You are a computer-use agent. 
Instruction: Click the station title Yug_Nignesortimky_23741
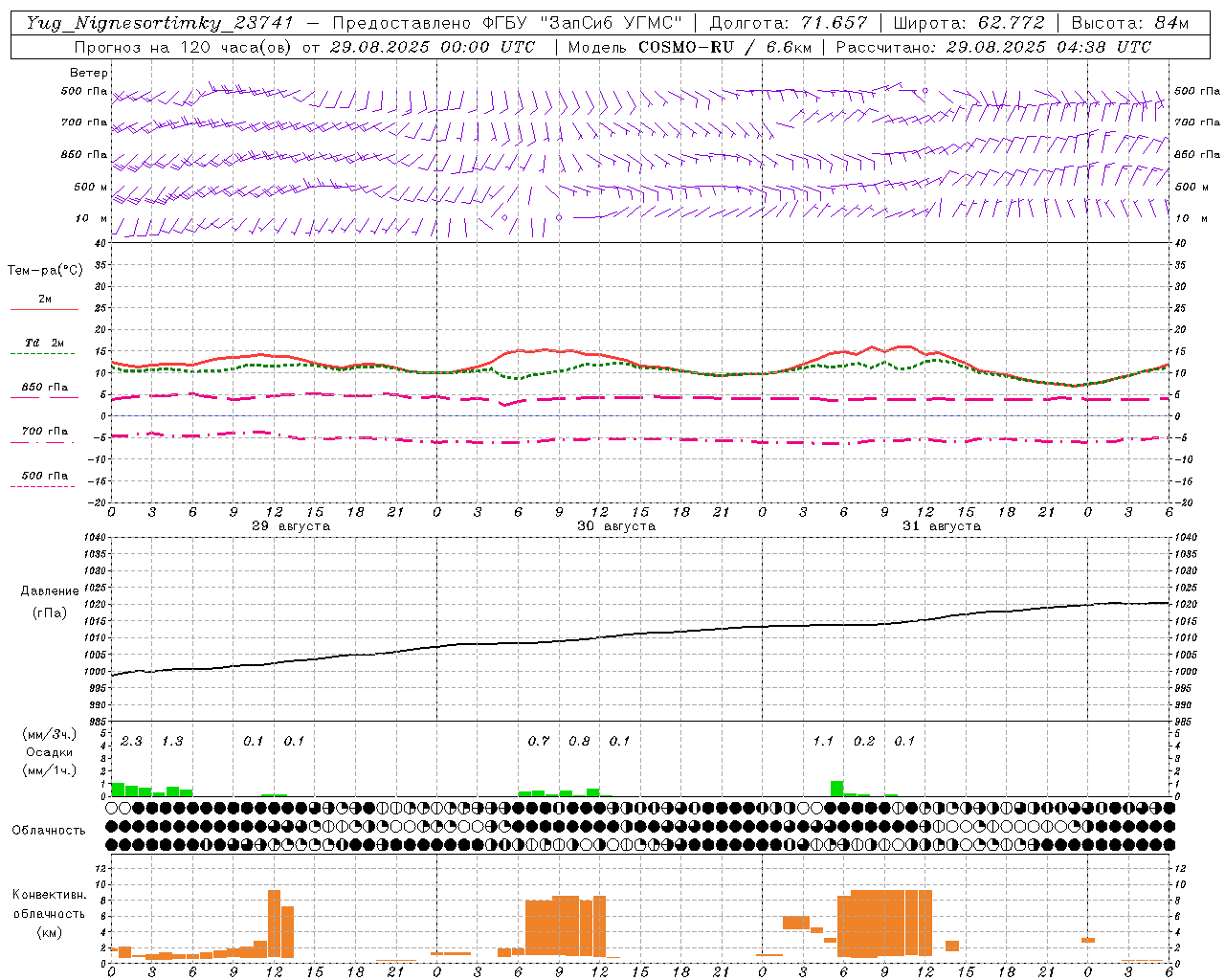[x=159, y=24]
